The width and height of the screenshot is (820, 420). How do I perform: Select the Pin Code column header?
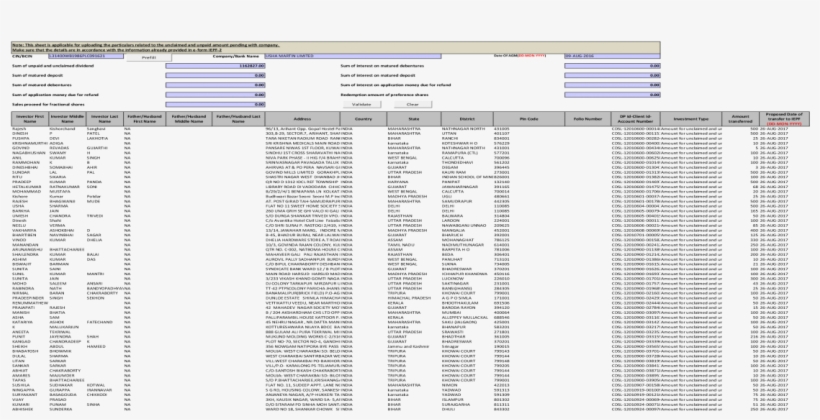(x=529, y=119)
